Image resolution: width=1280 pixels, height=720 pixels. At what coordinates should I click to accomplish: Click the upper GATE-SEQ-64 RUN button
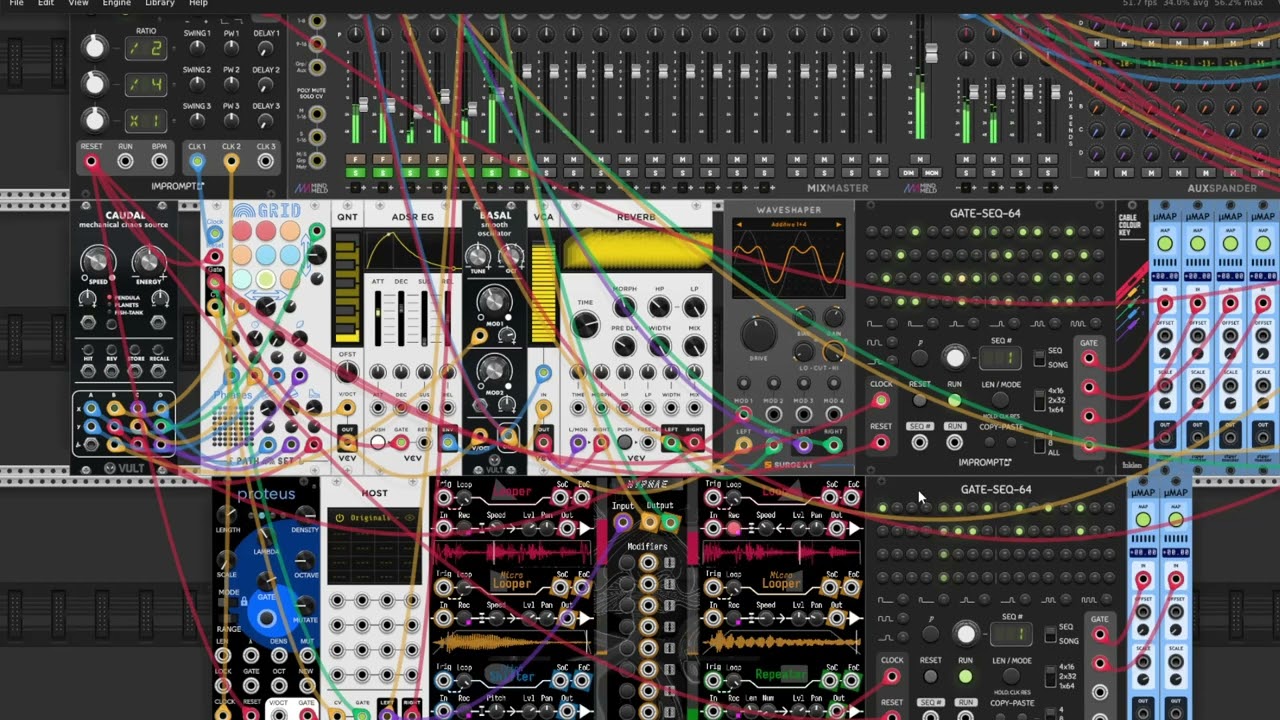(x=955, y=400)
